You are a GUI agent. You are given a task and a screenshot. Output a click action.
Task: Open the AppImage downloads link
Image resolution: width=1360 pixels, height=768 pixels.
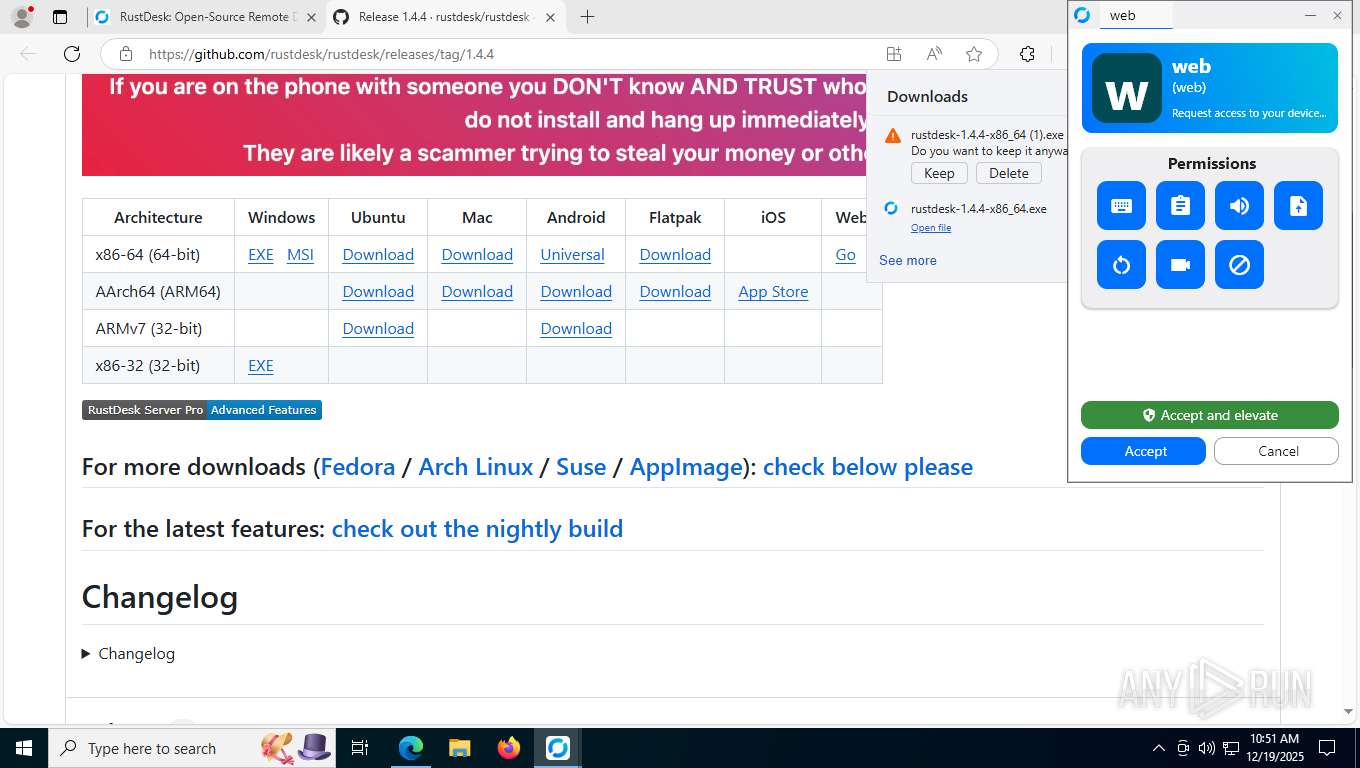coord(686,467)
